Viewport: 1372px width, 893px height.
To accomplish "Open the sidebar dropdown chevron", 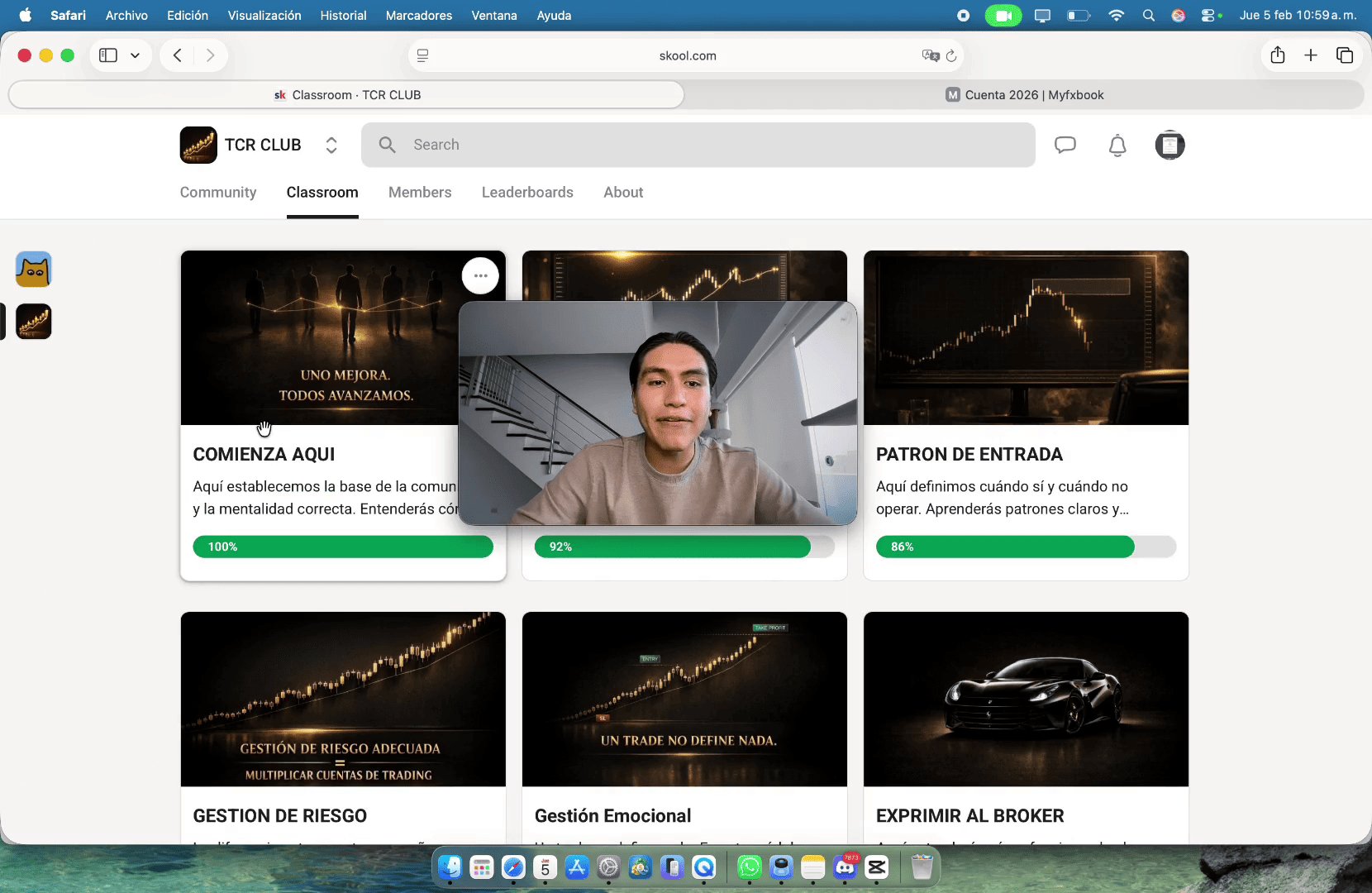I will click(x=135, y=55).
